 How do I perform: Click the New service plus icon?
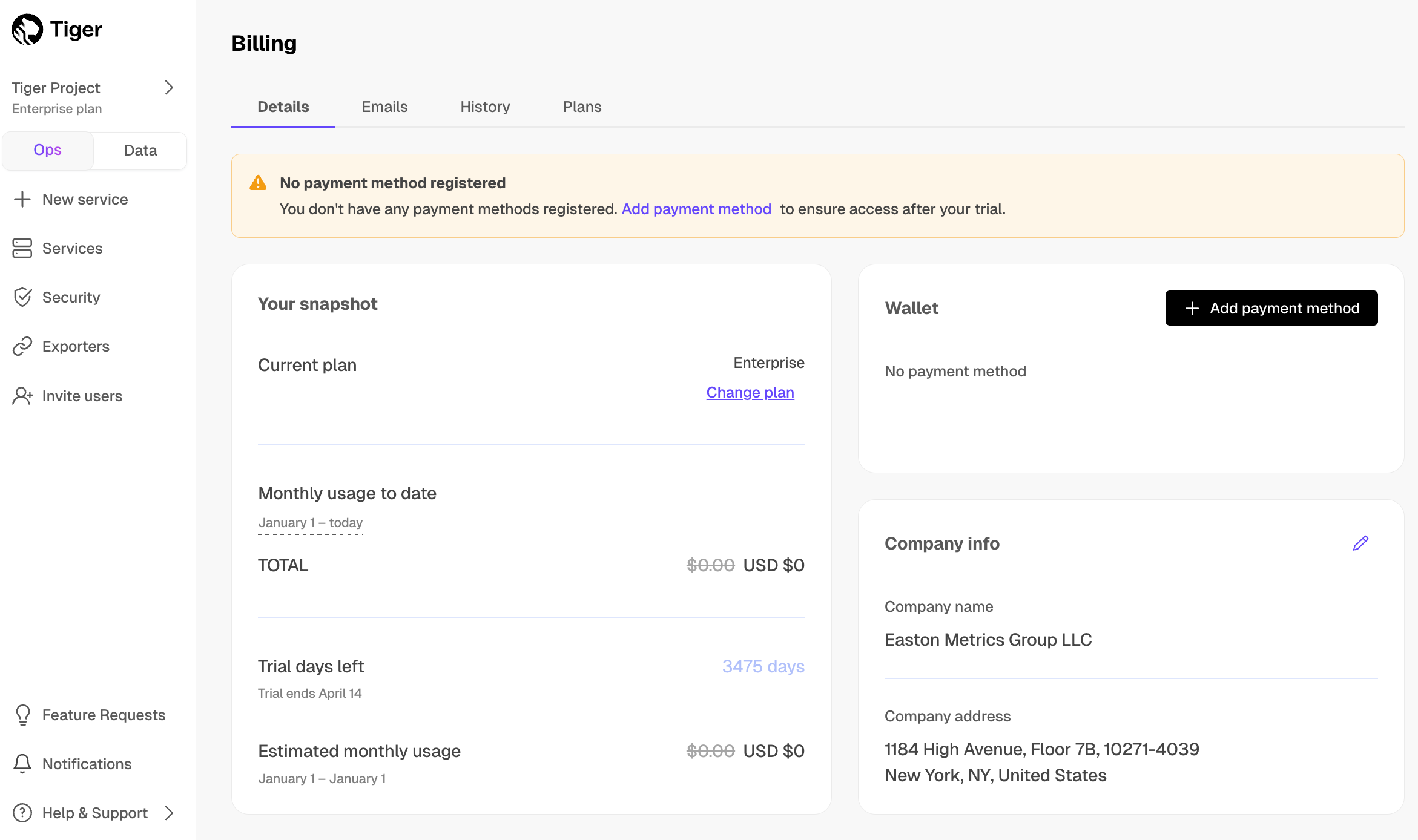[x=22, y=199]
